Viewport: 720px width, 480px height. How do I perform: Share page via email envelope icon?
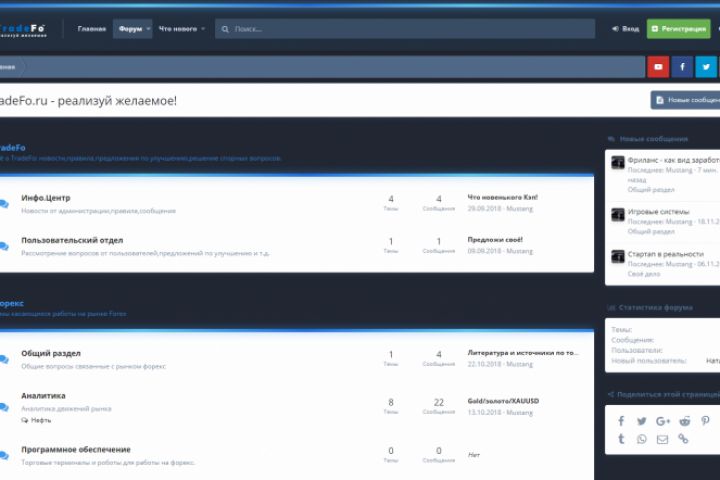(662, 439)
